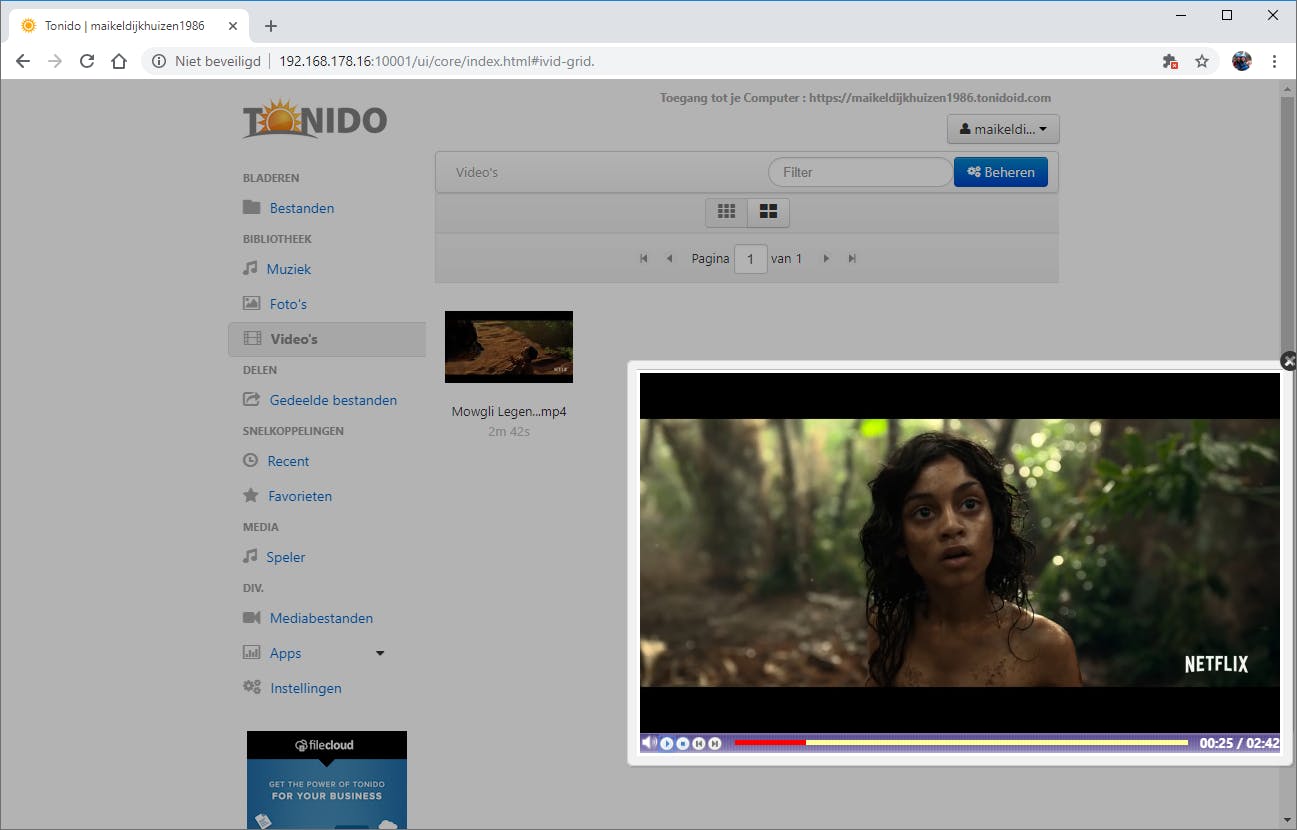Viewport: 1297px width, 830px height.
Task: Click the Foto's picture icon
Action: click(252, 303)
